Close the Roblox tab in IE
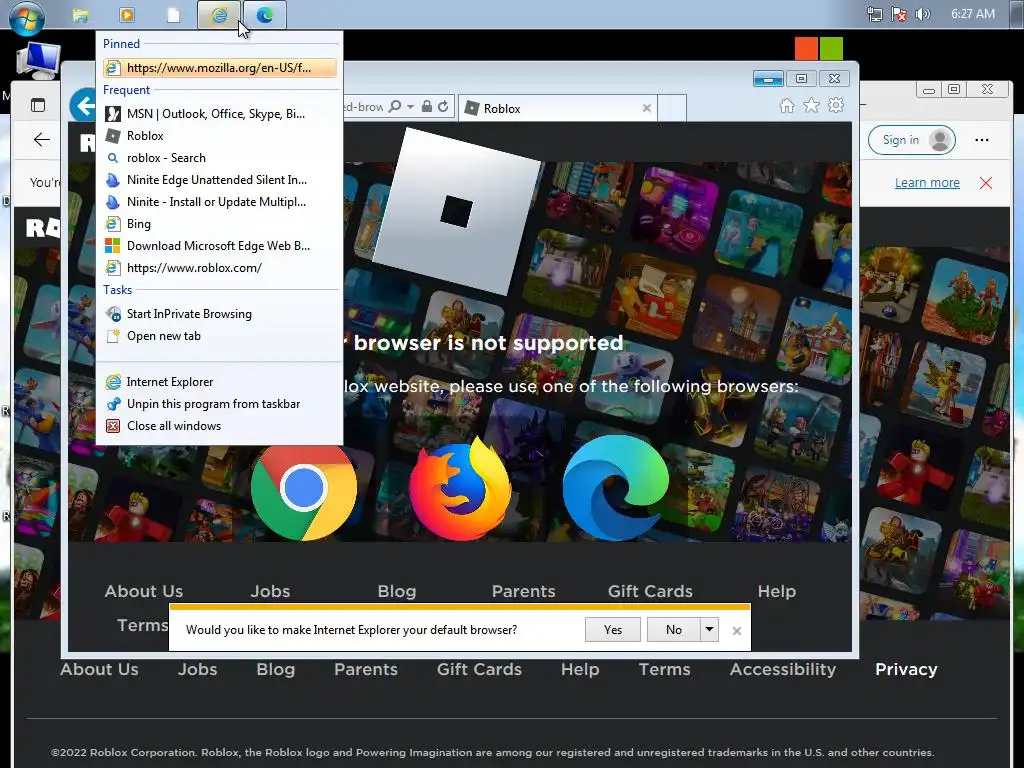 [x=647, y=108]
